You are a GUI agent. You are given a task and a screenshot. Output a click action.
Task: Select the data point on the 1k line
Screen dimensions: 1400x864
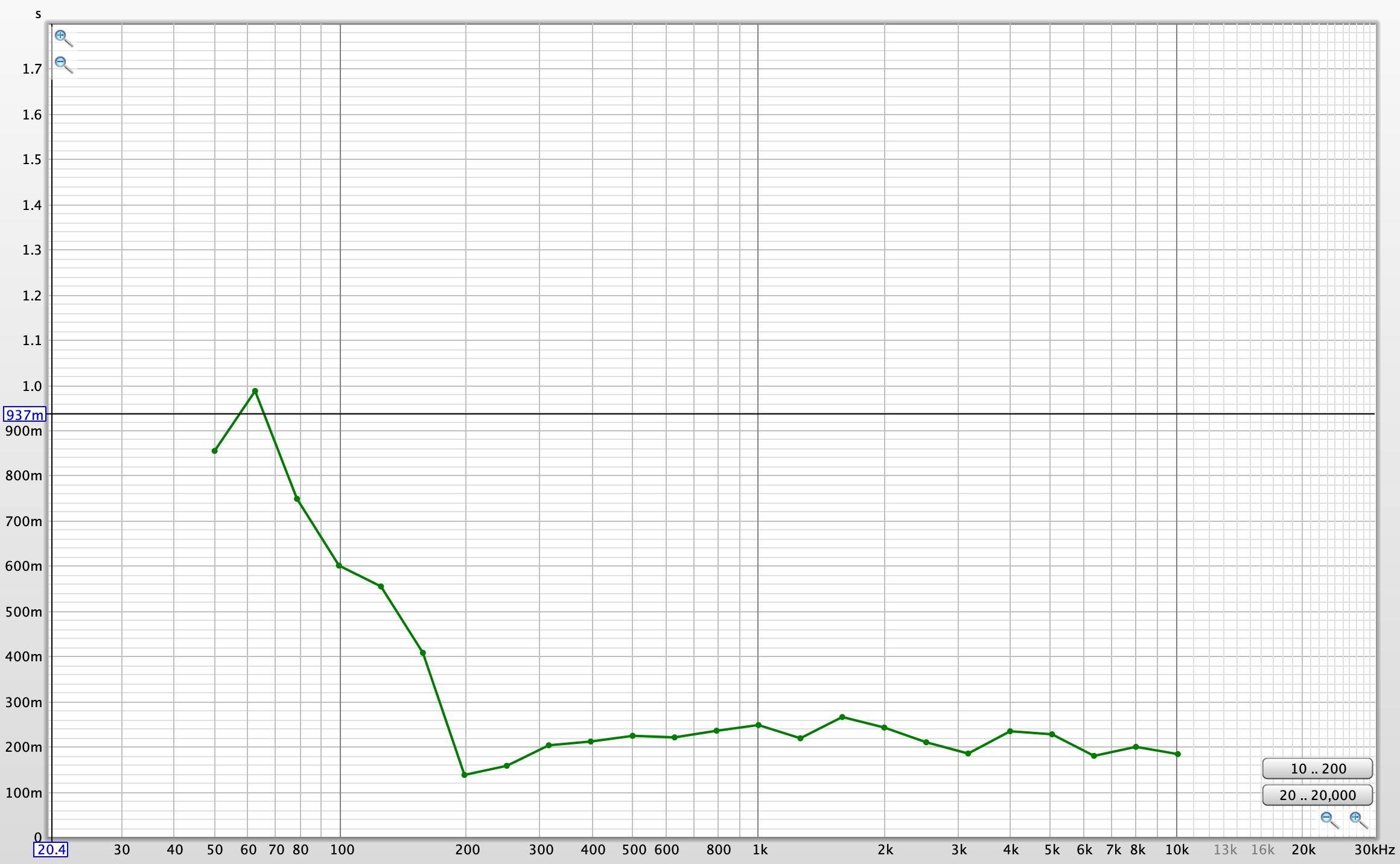coord(759,725)
